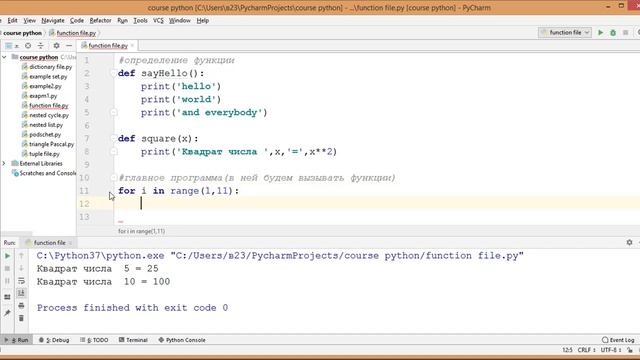Clear console output with trash icon
The width and height of the screenshot is (640, 360).
[21, 318]
